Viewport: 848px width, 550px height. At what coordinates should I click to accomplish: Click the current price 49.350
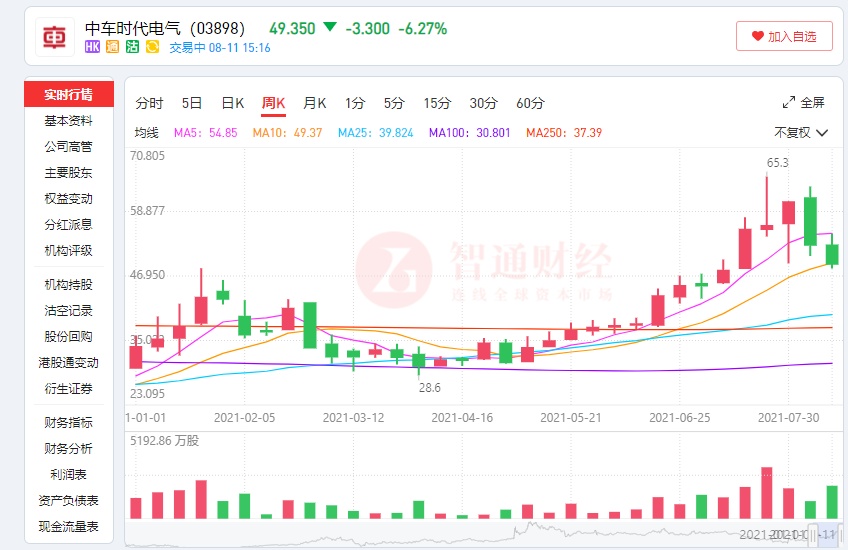click(x=293, y=29)
